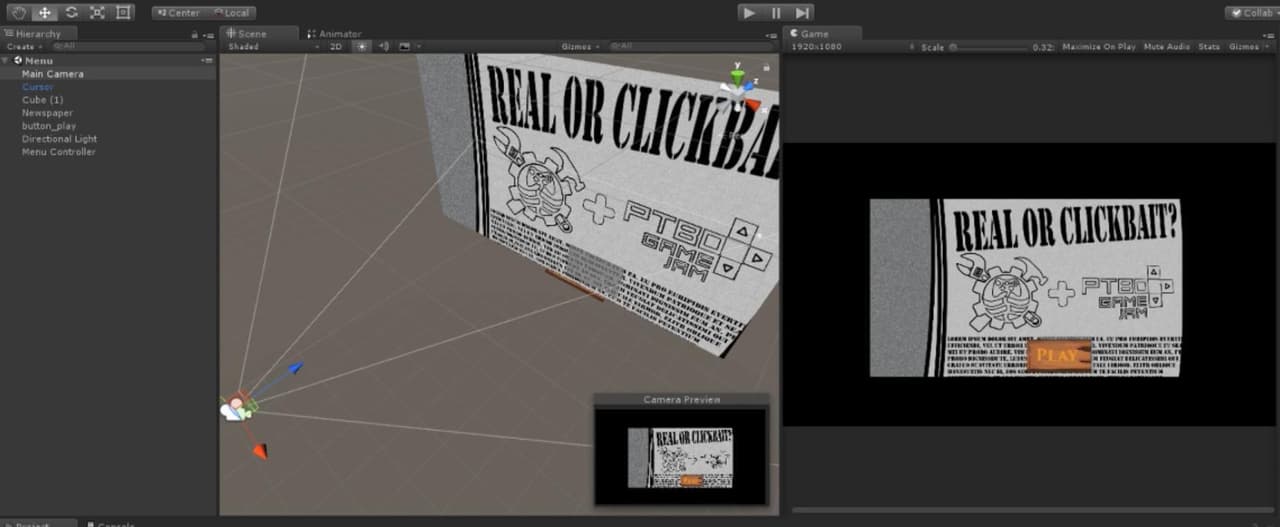
Task: Switch to the Animator tab
Action: 335,33
